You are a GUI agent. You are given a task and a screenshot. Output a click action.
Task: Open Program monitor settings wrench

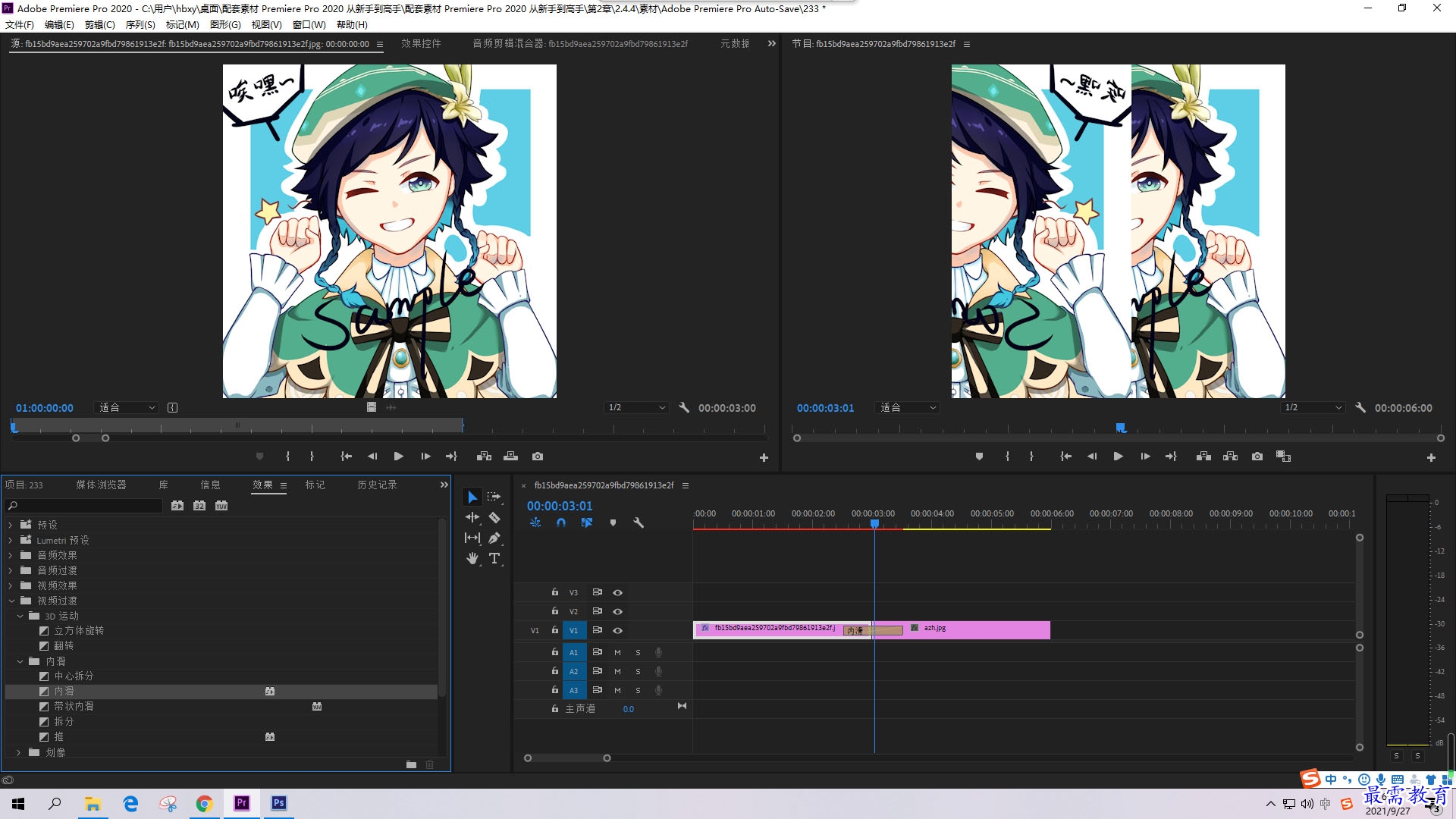1360,408
